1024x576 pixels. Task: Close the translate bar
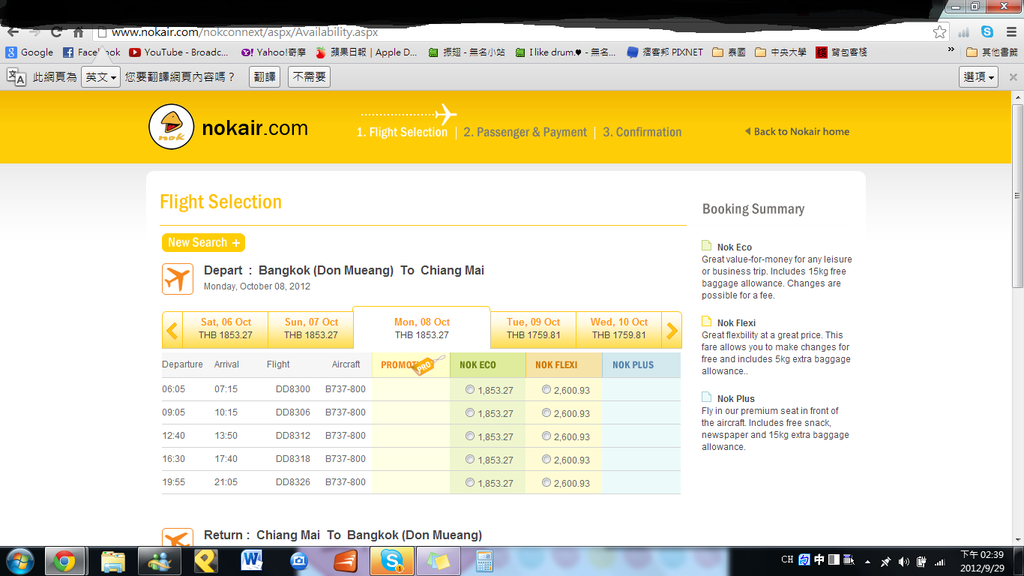coord(1013,77)
